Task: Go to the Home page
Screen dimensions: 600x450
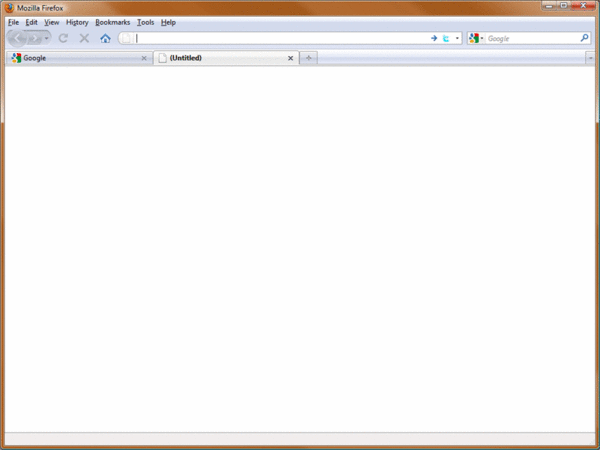Action: coord(105,38)
